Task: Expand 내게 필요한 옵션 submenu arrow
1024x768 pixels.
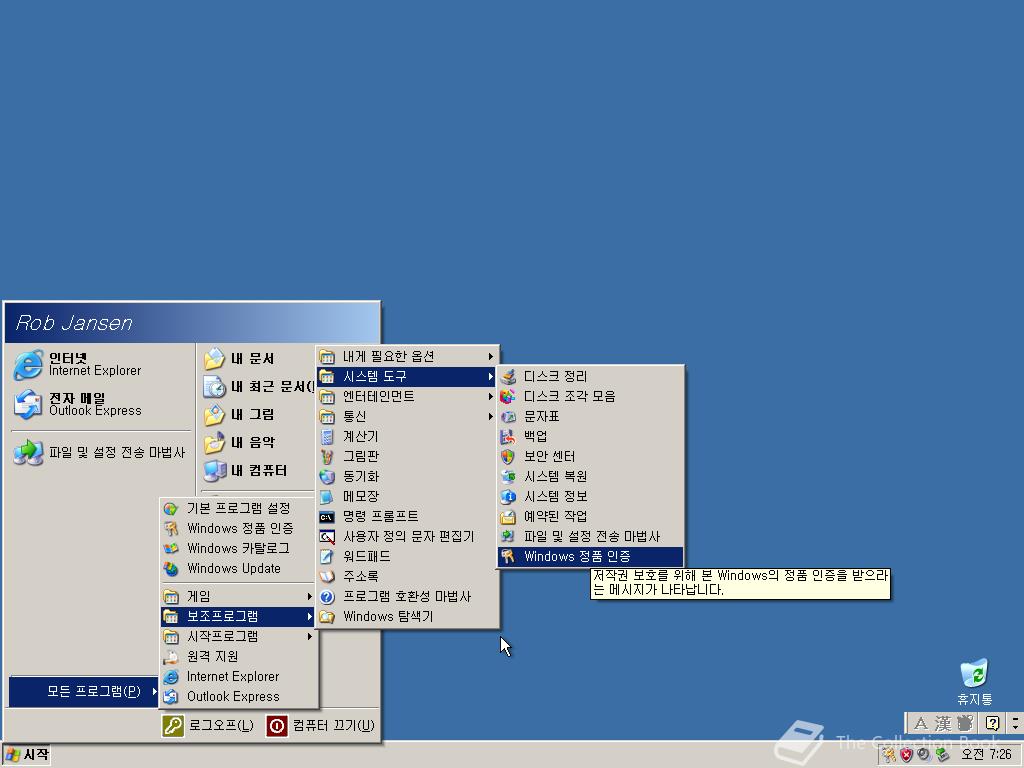Action: tap(490, 357)
